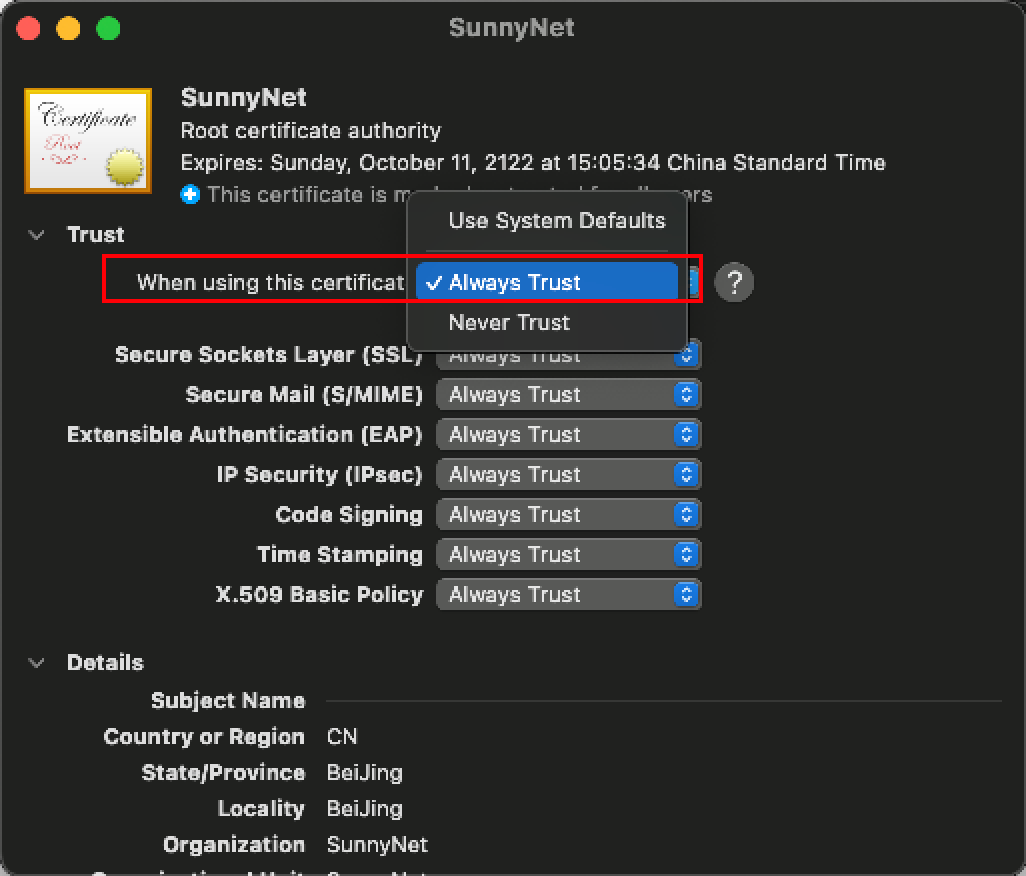
Task: Open Secure Sockets Layer (SSL) dropdown arrows
Action: 687,355
